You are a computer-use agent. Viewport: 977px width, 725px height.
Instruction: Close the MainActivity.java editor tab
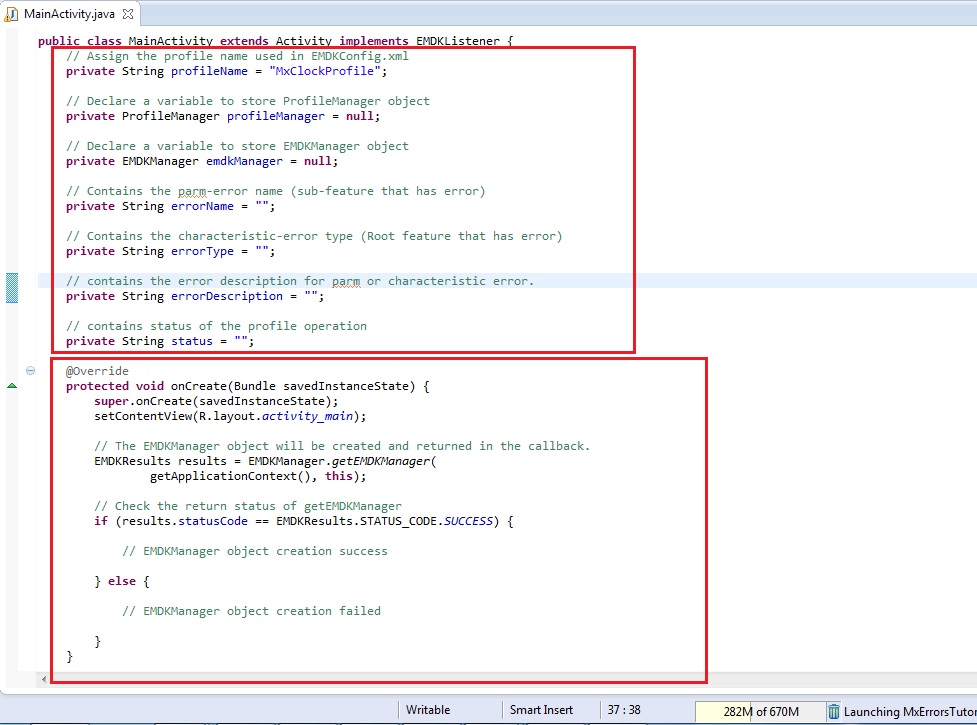click(x=129, y=14)
